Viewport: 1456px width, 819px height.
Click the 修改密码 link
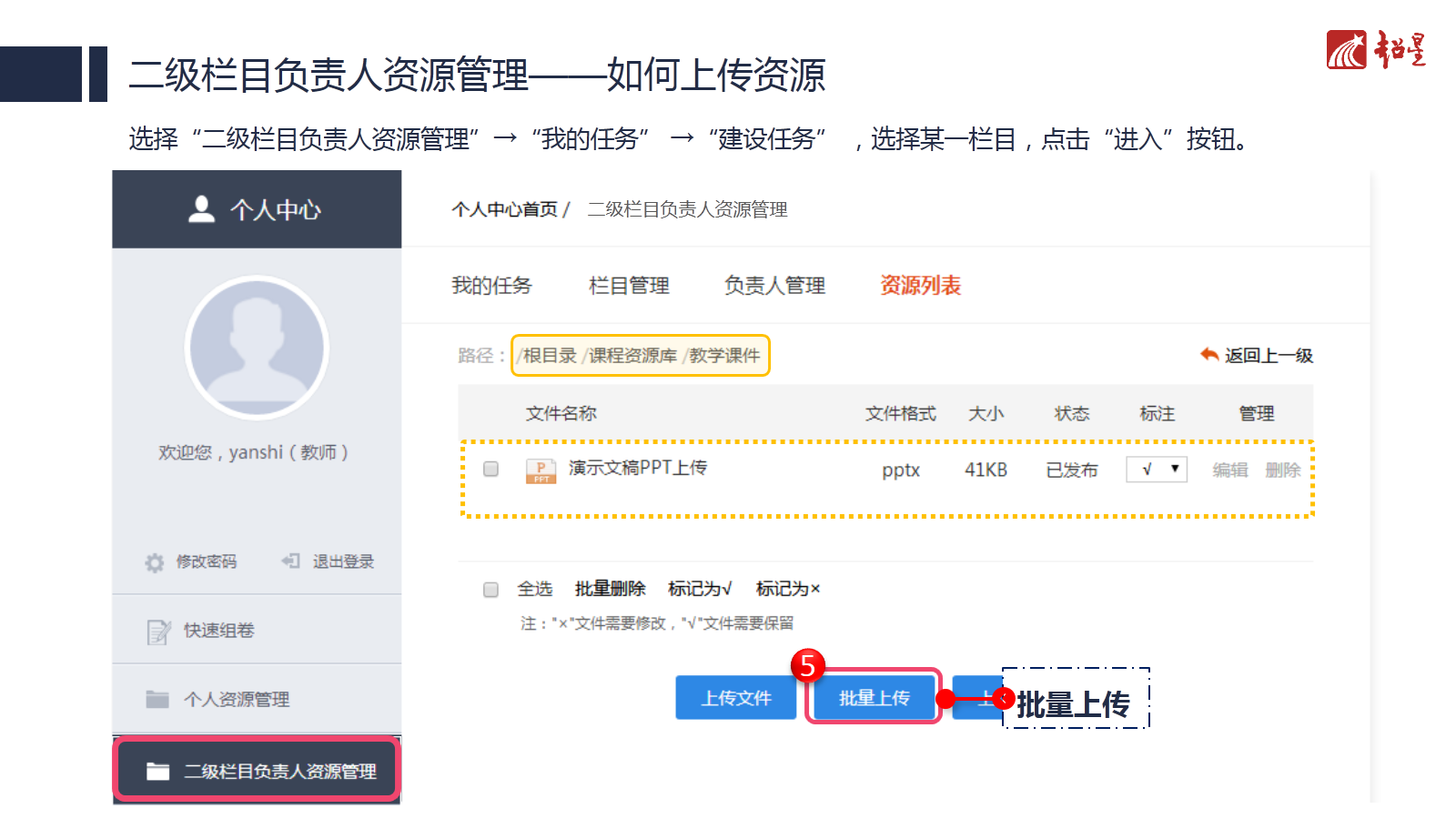(x=207, y=561)
